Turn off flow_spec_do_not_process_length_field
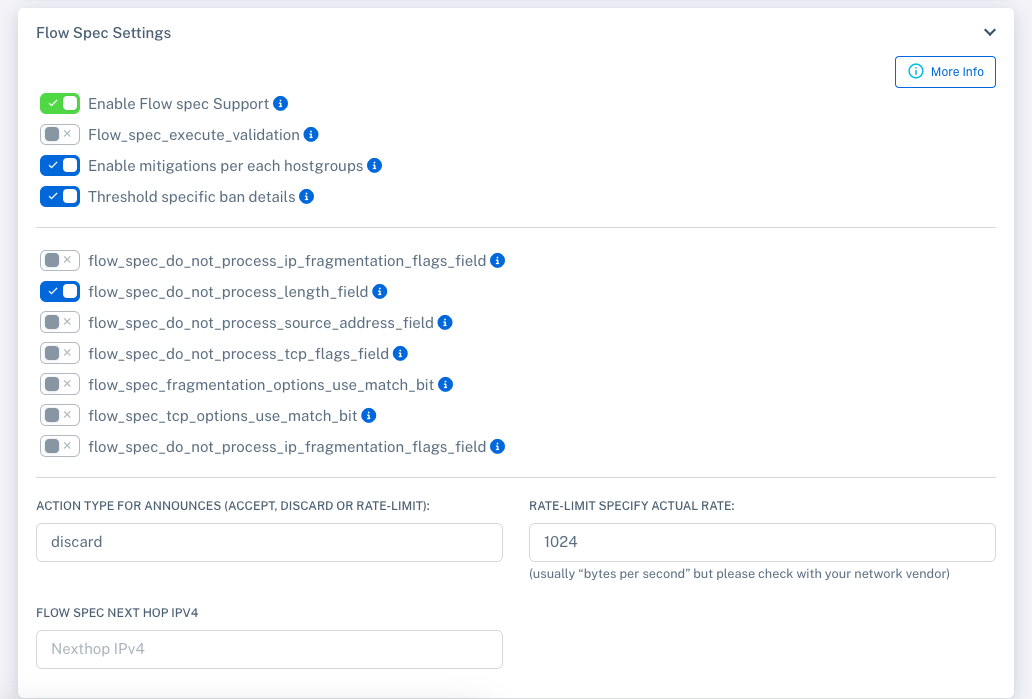 59,291
